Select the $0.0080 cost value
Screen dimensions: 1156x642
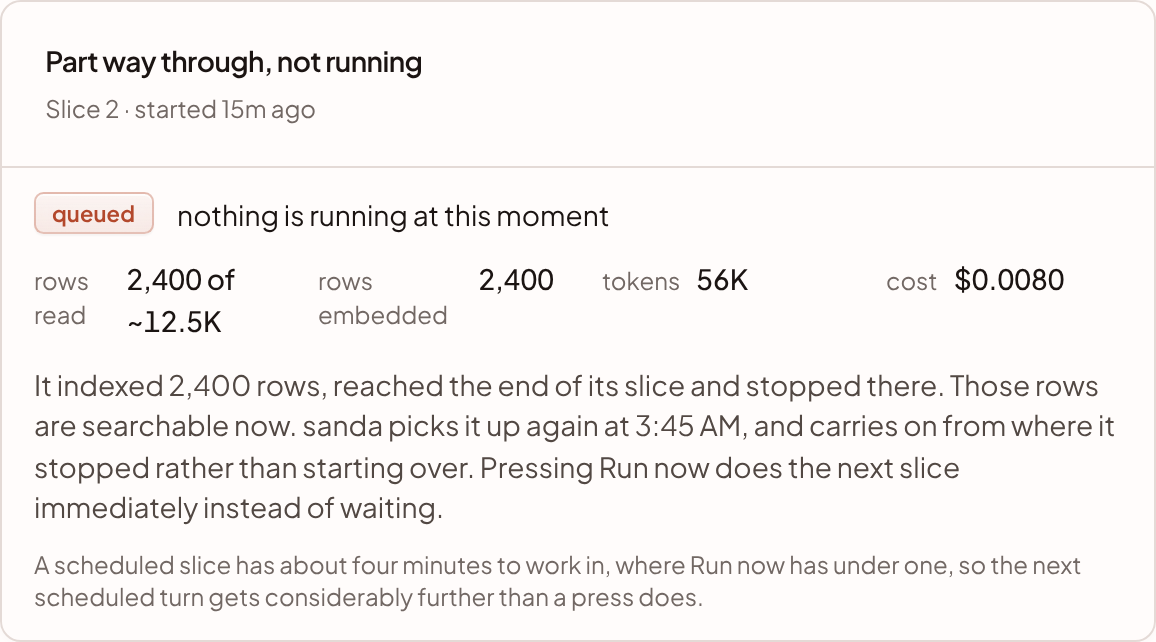coord(1009,280)
